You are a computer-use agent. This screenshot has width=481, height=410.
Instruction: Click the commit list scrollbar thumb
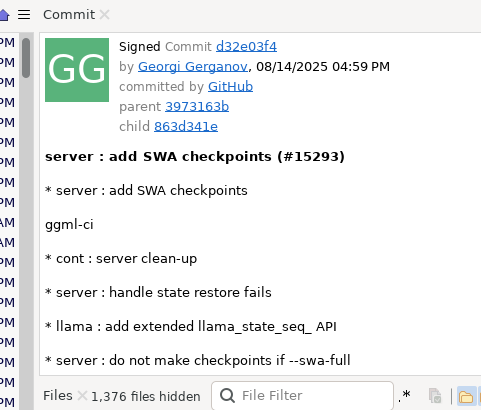(x=26, y=58)
